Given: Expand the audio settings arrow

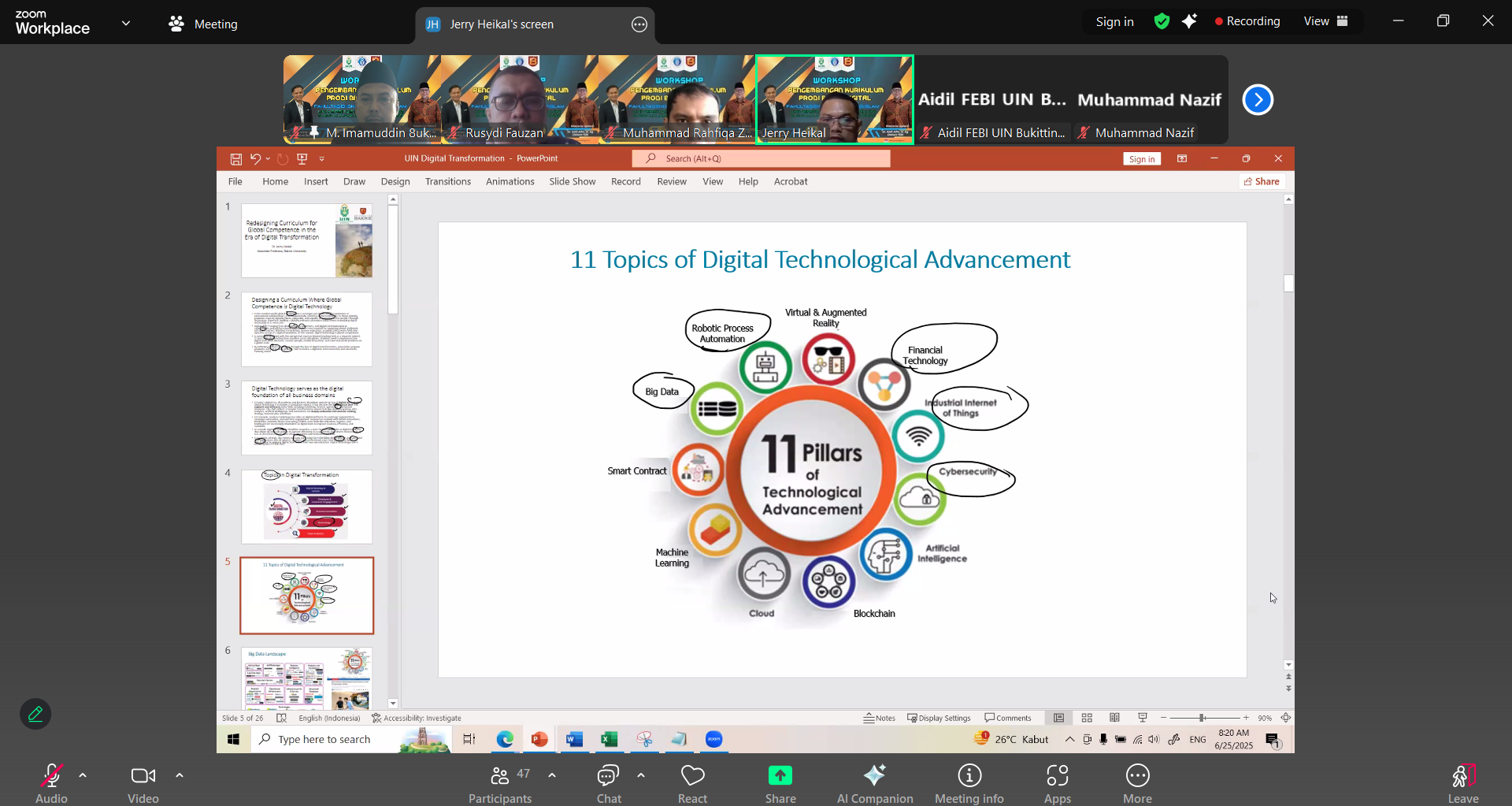Looking at the screenshot, I should (83, 776).
